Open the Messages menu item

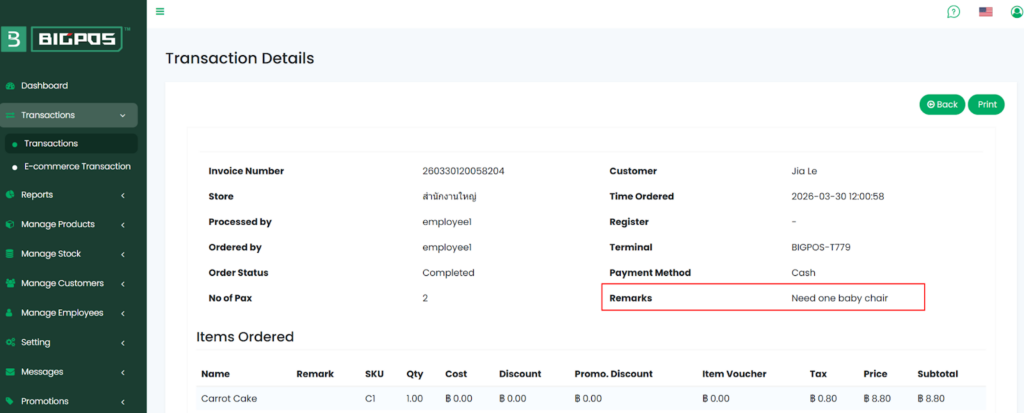point(42,372)
